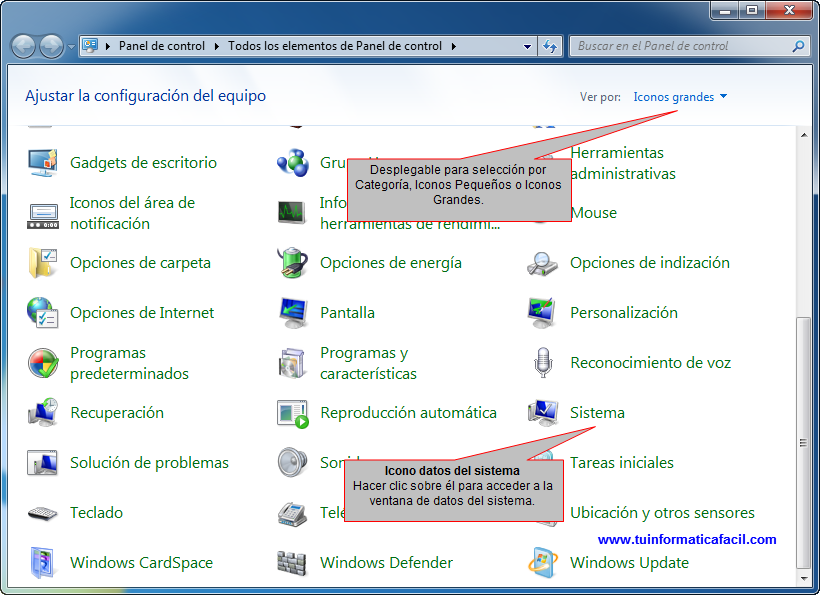Click the search magnifier icon

[798, 46]
